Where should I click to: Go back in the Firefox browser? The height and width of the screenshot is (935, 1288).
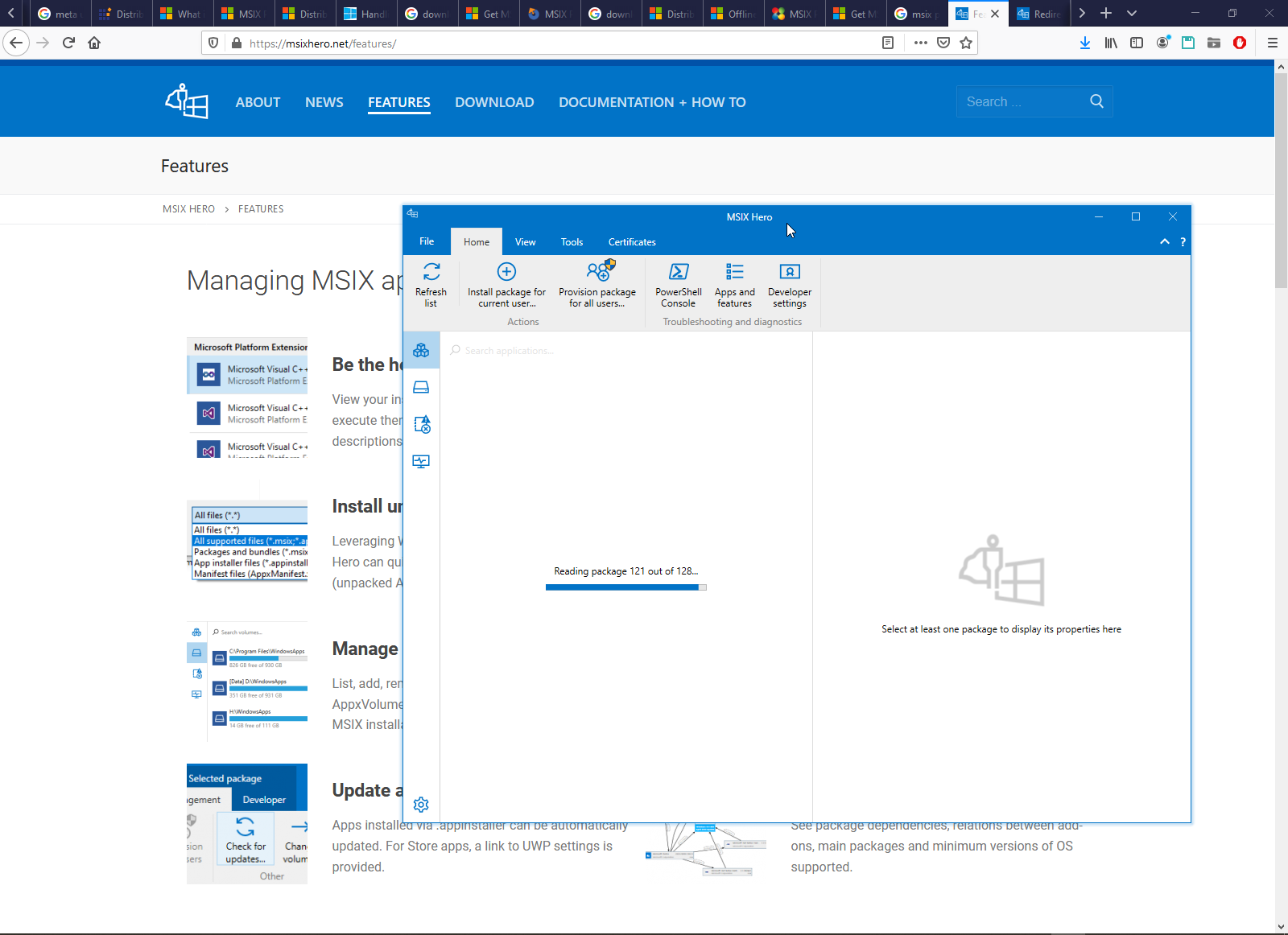(16, 43)
